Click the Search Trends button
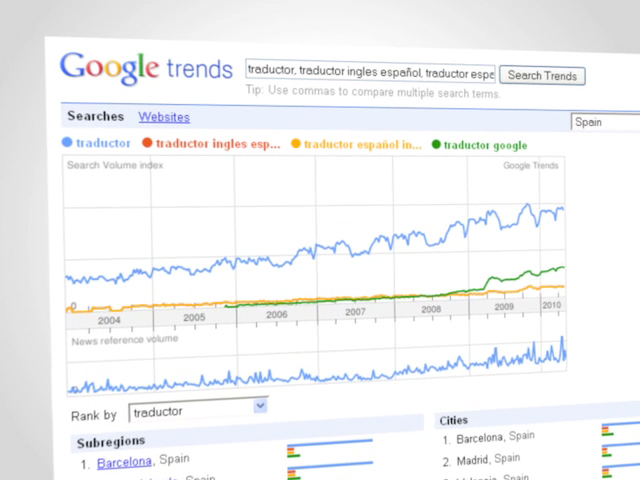This screenshot has height=480, width=640. [542, 76]
